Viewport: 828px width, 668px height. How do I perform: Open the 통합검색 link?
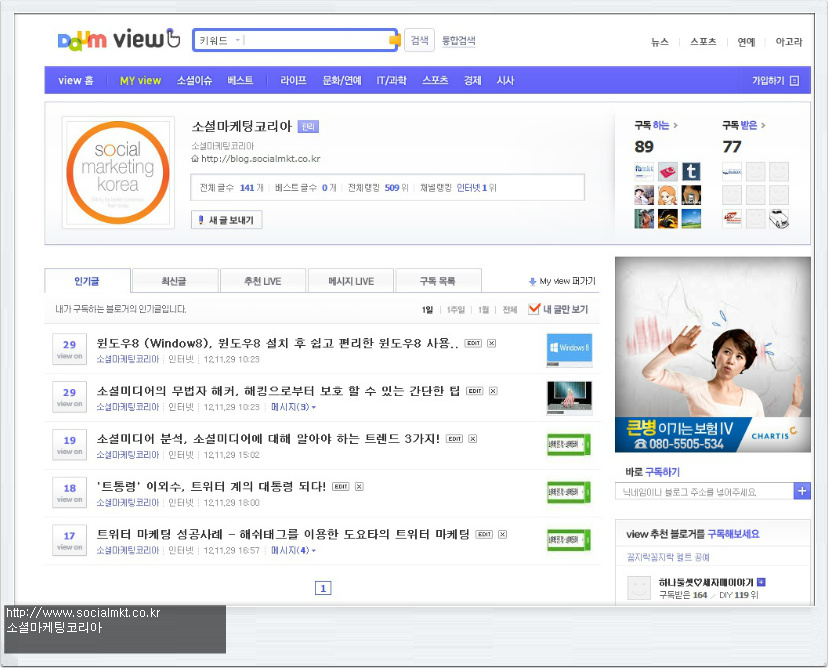tap(458, 41)
